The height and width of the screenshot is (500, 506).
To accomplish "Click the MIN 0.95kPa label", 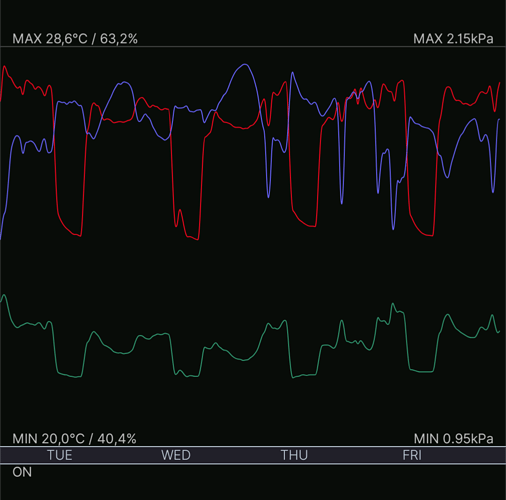I will [453, 439].
